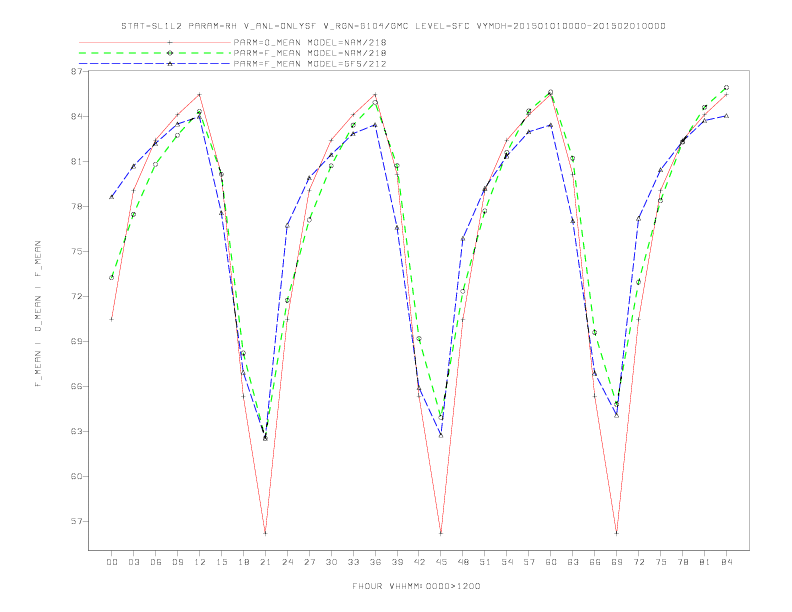The height and width of the screenshot is (612, 792).
Task: Click the y-axis tick label 84
Action: [76, 117]
